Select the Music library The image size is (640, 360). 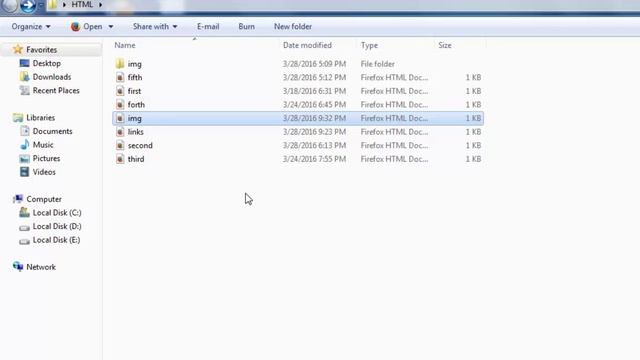point(43,144)
